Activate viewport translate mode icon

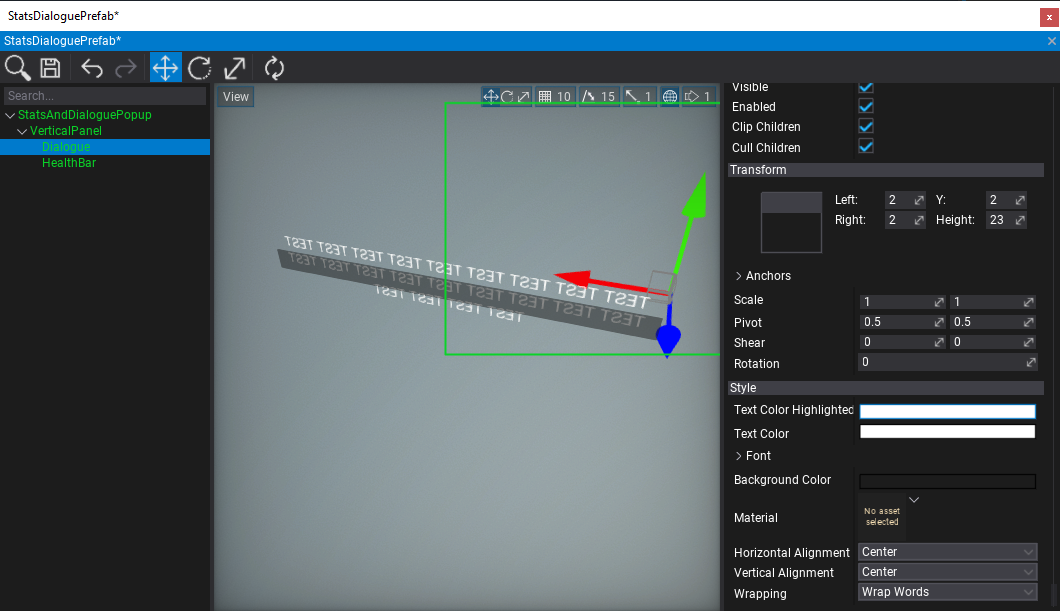(x=491, y=97)
